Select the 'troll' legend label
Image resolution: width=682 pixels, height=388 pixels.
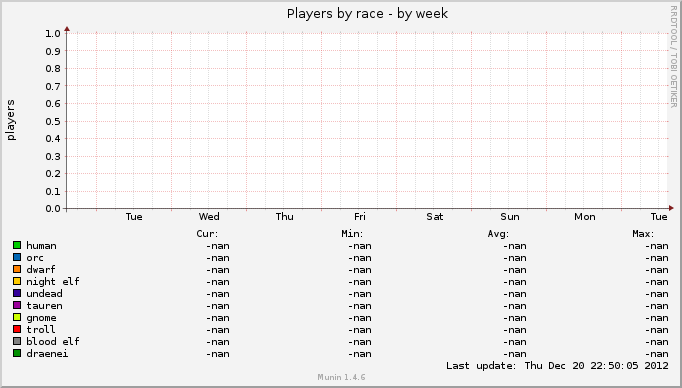(x=41, y=330)
